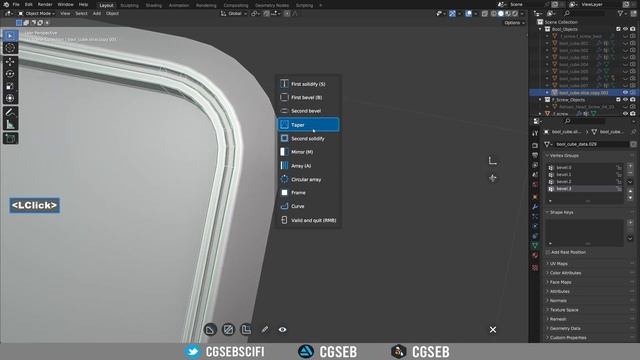Toggle visibility eye of selected bool_cube slice copy
Screen dimensions: 640x360
point(625,93)
